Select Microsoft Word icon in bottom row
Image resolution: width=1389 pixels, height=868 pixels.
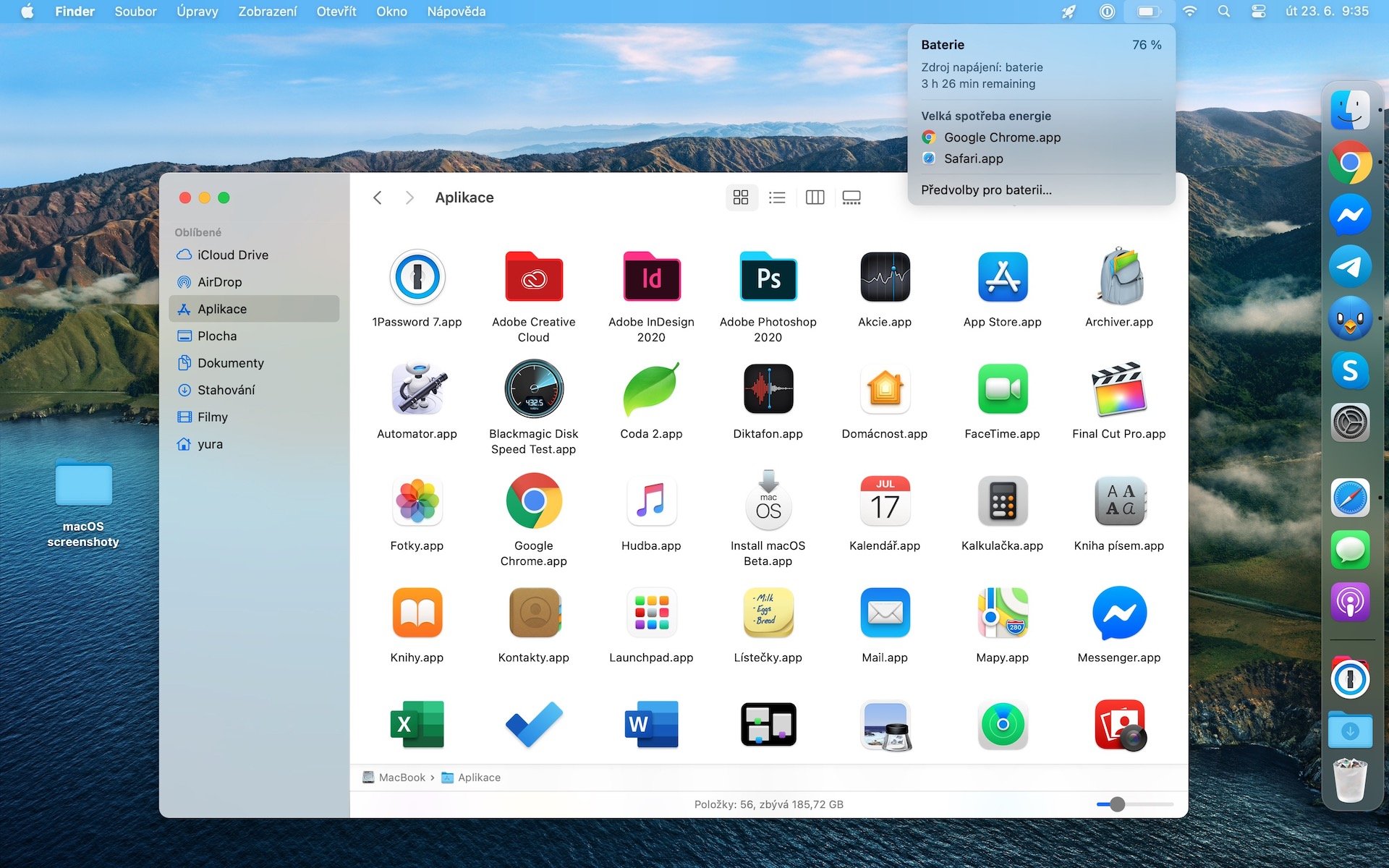click(x=651, y=724)
